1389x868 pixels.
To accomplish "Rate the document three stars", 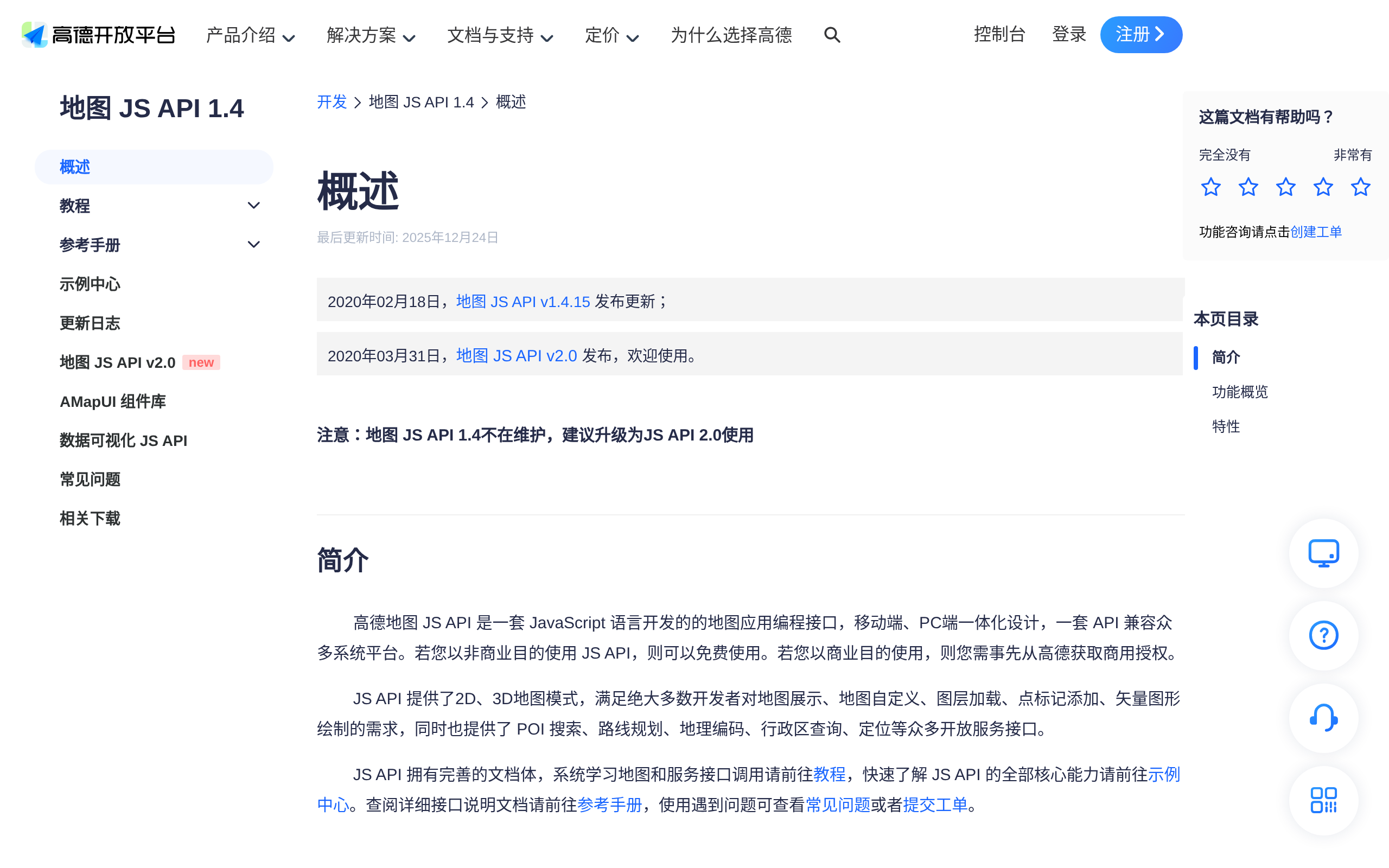I will [x=1285, y=187].
